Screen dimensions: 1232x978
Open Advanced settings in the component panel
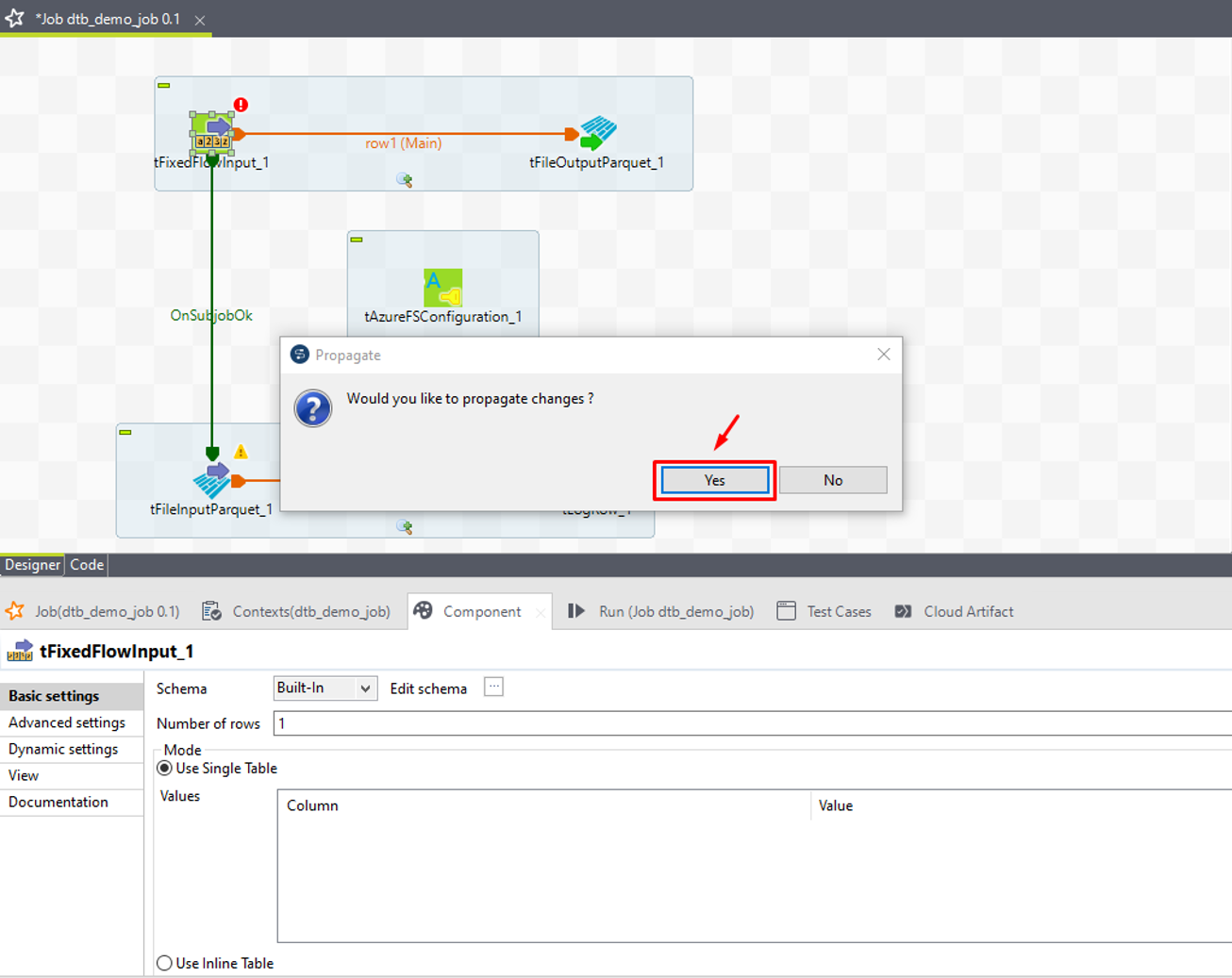[x=67, y=722]
